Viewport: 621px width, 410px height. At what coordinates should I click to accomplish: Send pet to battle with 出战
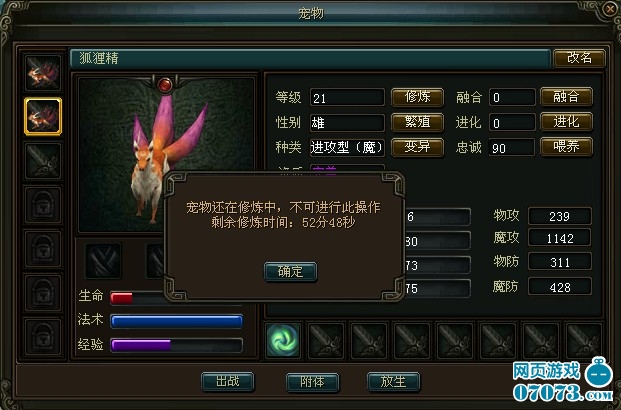click(227, 381)
